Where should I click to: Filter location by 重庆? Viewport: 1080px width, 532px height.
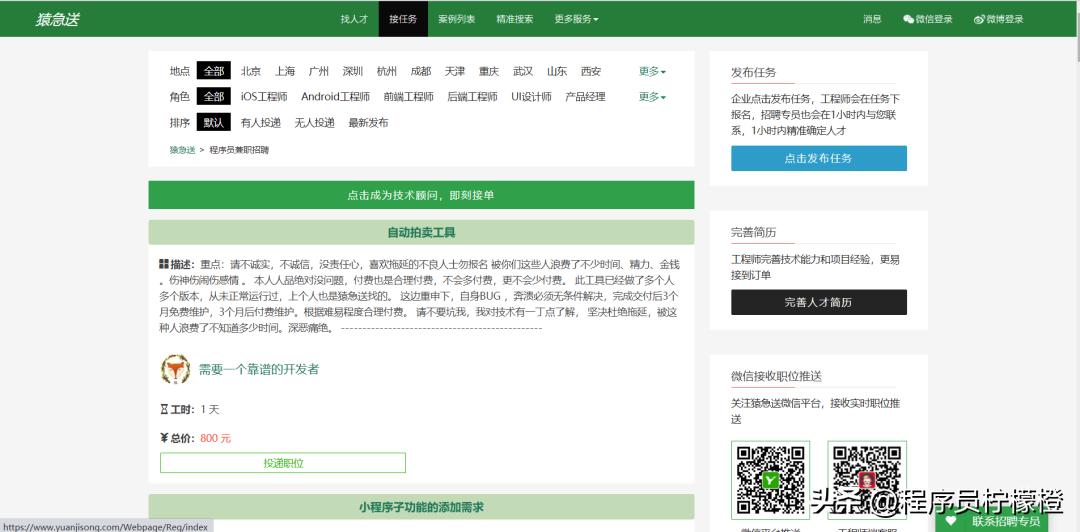(x=489, y=71)
